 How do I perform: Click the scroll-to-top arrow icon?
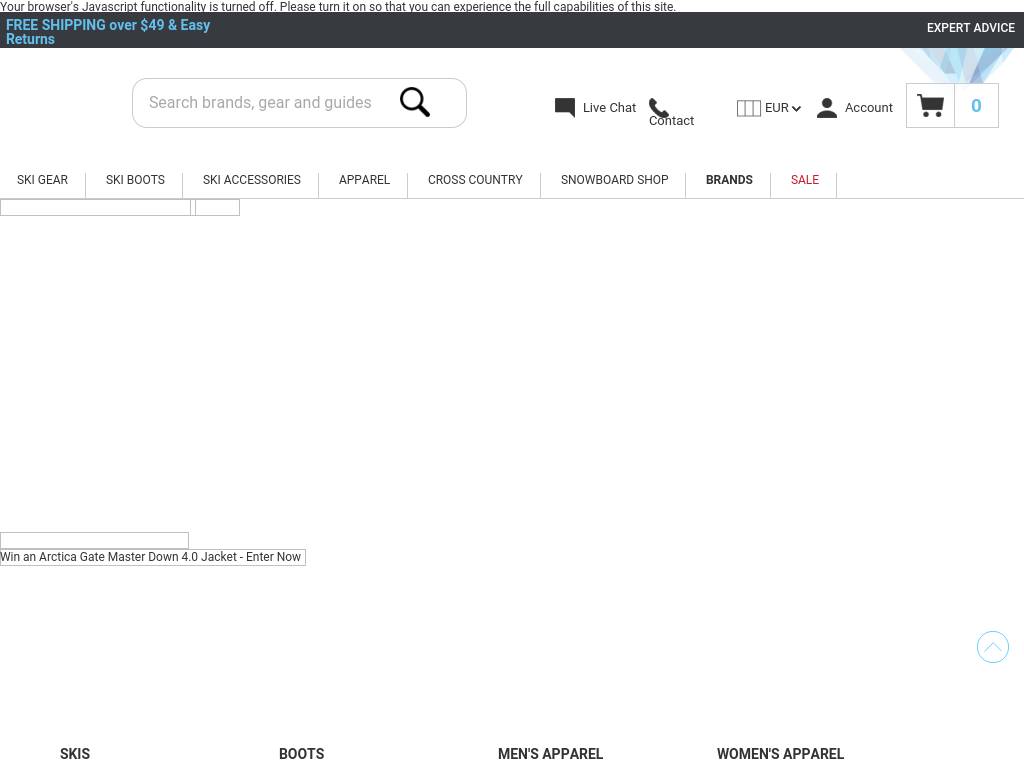(993, 647)
